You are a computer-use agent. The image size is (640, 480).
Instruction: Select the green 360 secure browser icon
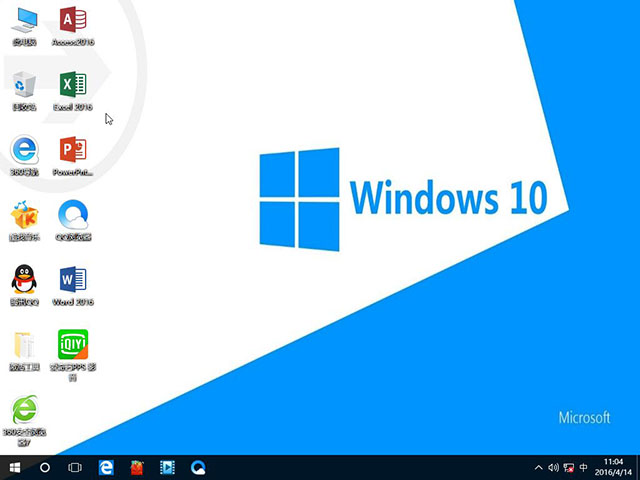coord(24,410)
